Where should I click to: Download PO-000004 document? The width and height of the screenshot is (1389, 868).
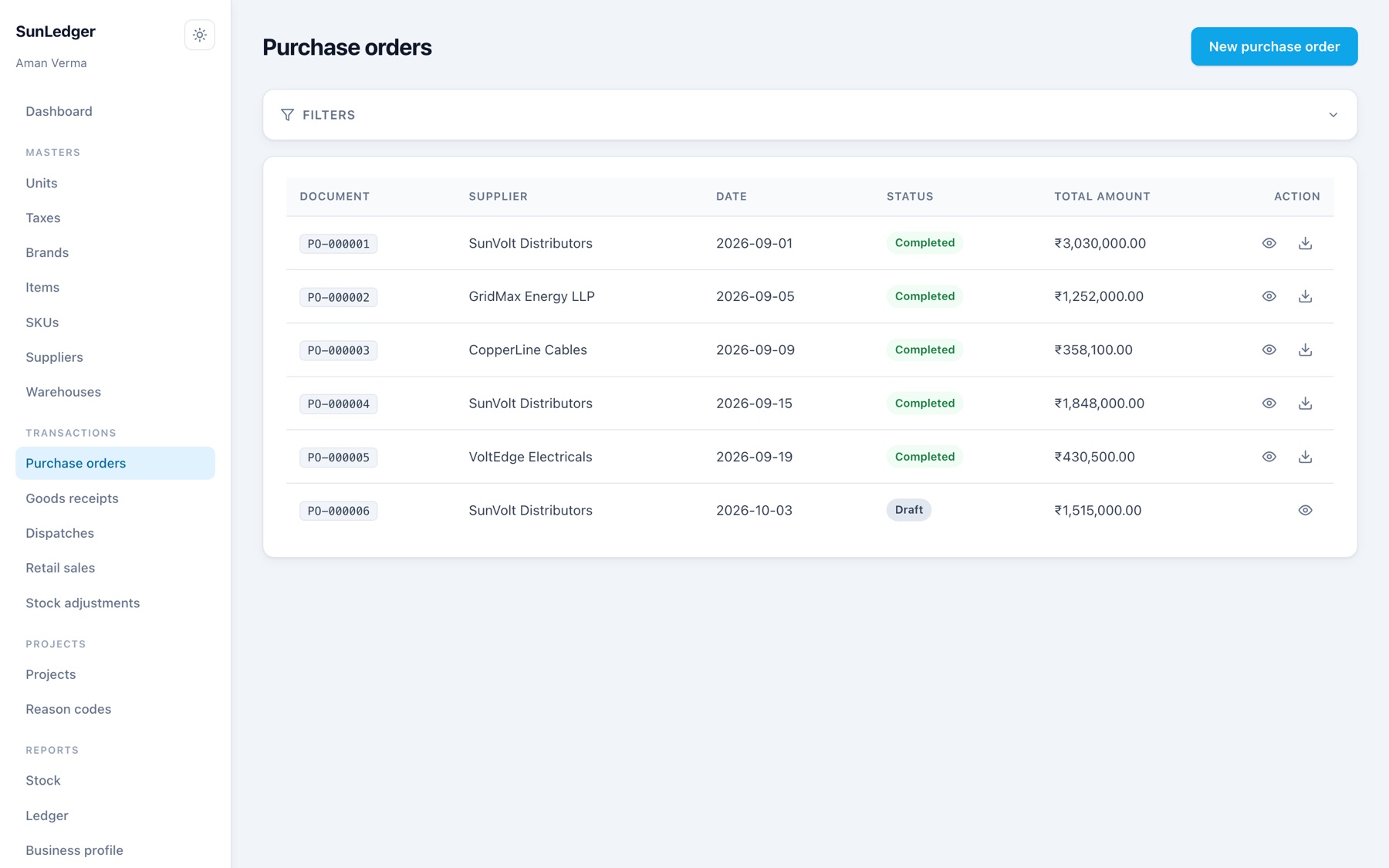[1305, 404]
